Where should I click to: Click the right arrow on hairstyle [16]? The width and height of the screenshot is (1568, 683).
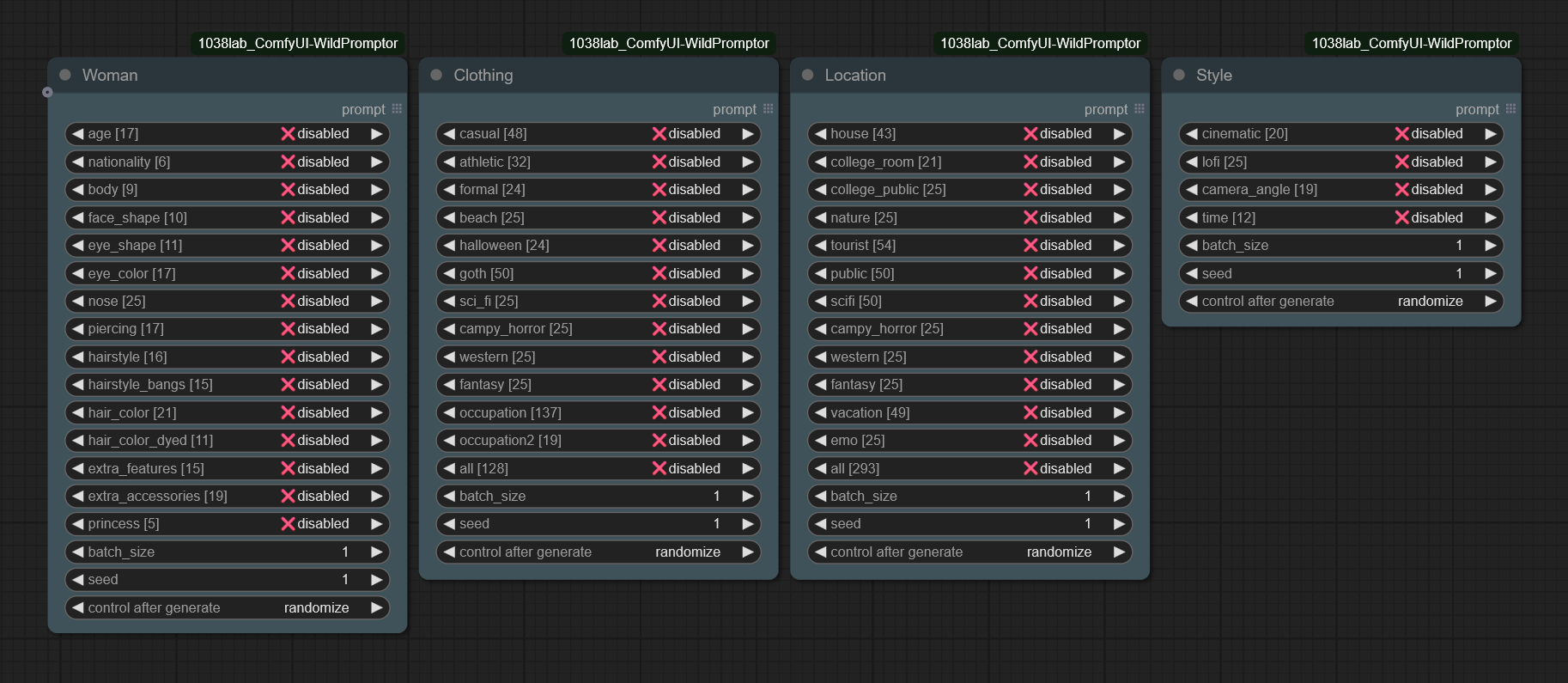pyautogui.click(x=376, y=357)
